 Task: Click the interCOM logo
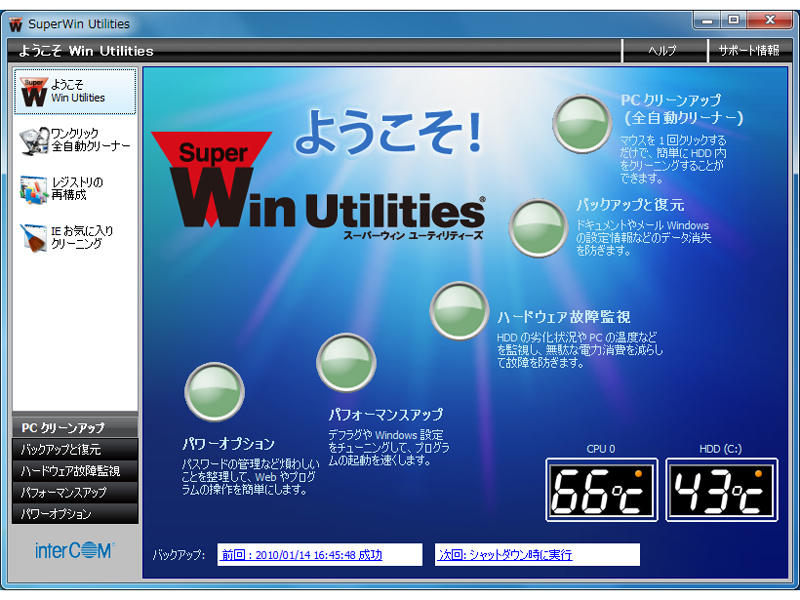[x=75, y=551]
